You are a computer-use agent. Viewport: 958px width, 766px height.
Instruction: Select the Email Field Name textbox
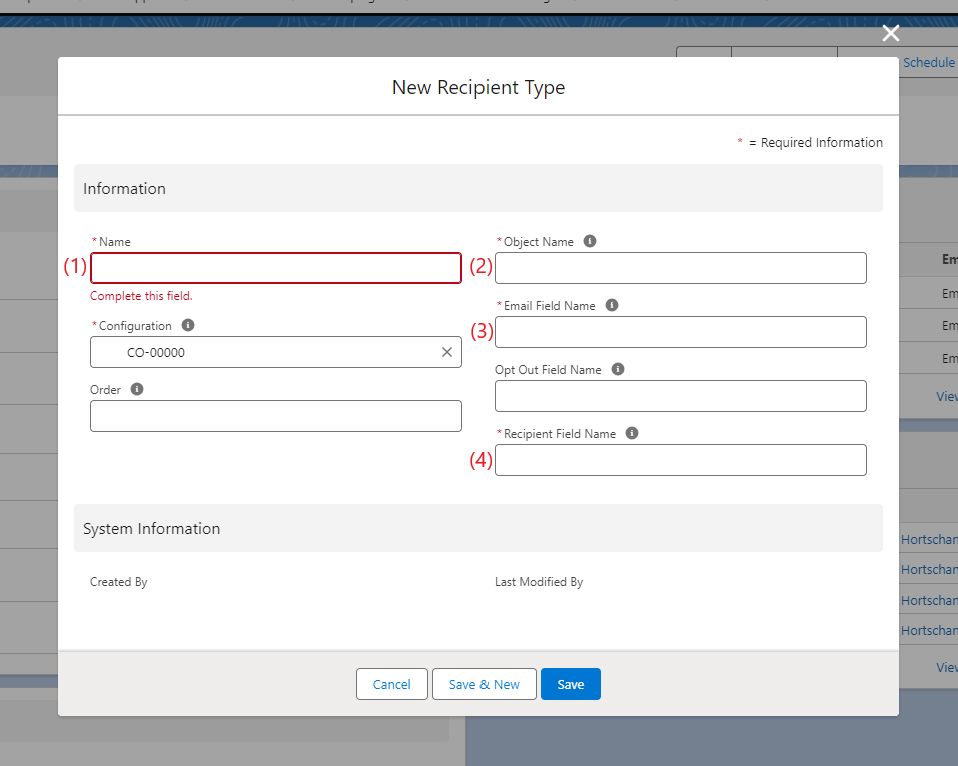[680, 332]
